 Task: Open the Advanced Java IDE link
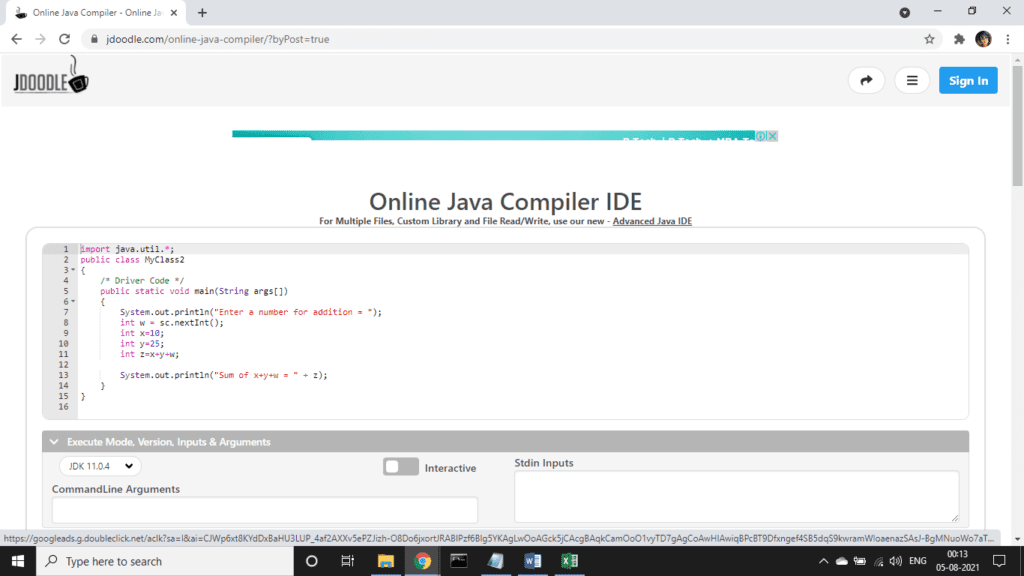[652, 221]
